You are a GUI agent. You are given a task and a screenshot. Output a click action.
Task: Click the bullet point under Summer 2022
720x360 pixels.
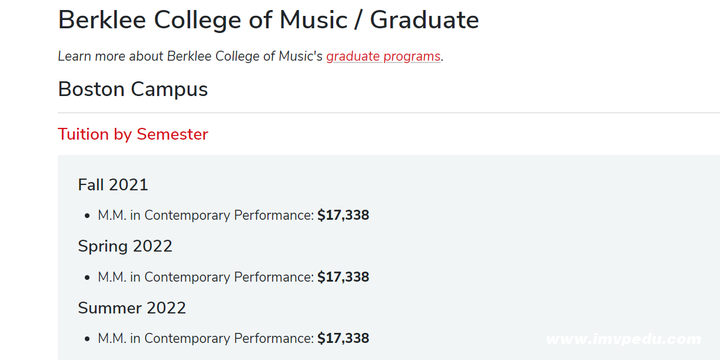87,339
